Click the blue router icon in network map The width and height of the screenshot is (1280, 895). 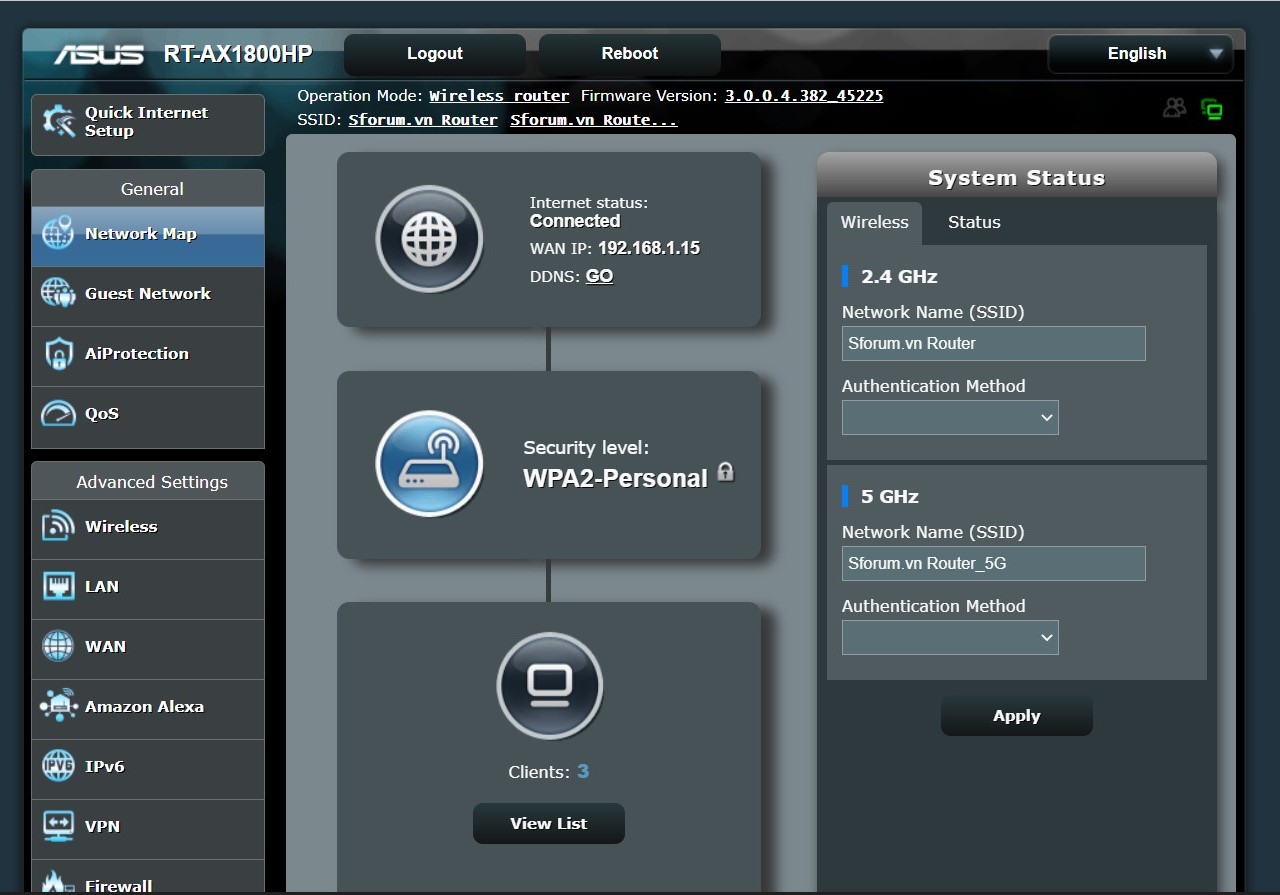429,464
